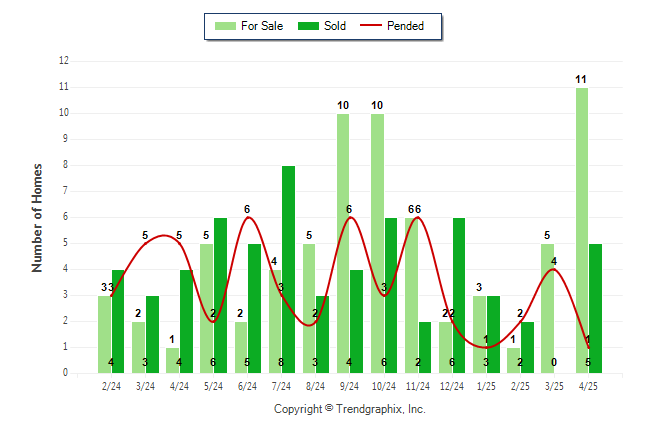The width and height of the screenshot is (646, 434).
Task: Click the x-axis label '1/25'
Action: coord(486,386)
